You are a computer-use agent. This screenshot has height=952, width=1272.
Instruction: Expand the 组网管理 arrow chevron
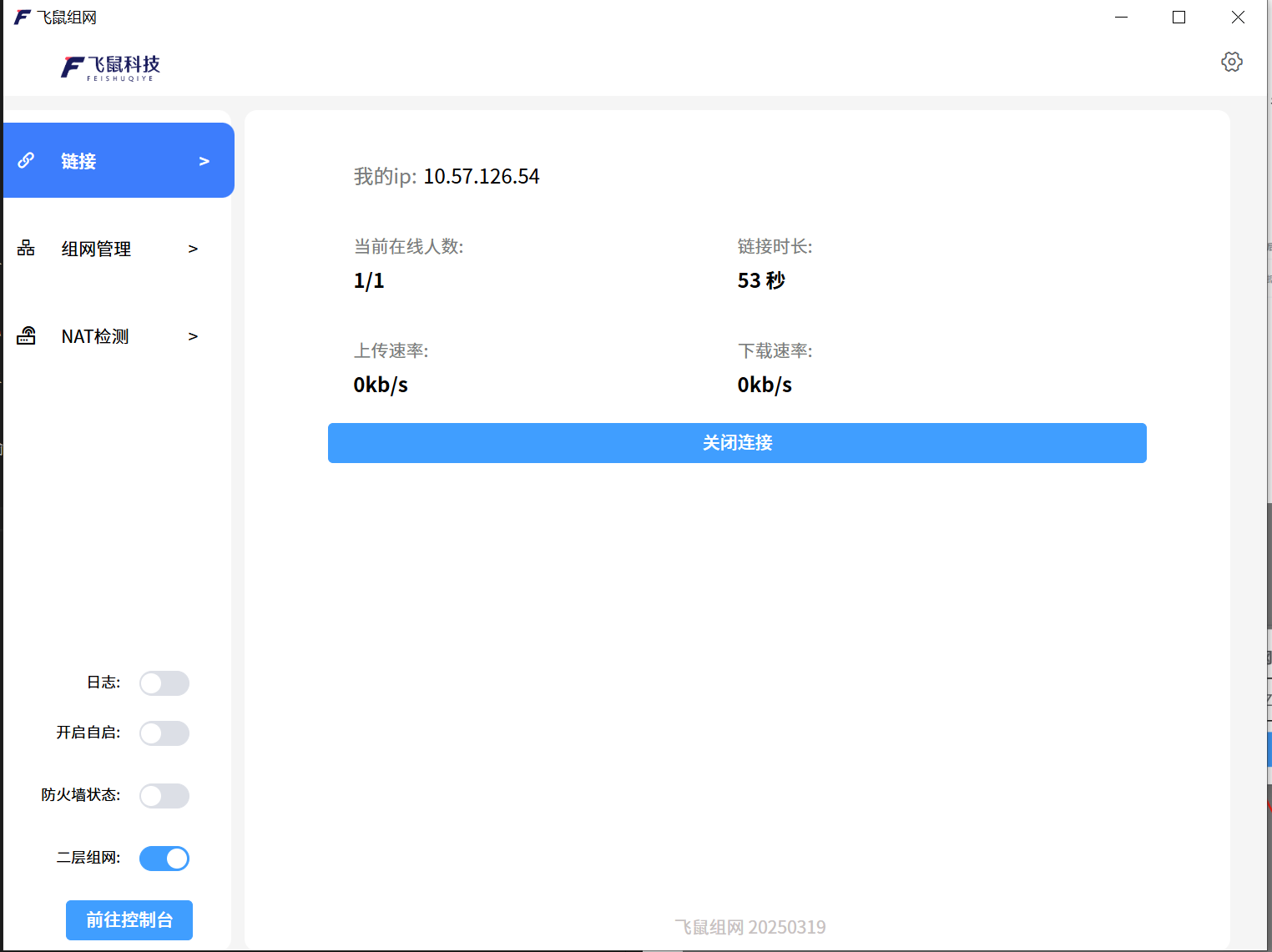coord(193,249)
